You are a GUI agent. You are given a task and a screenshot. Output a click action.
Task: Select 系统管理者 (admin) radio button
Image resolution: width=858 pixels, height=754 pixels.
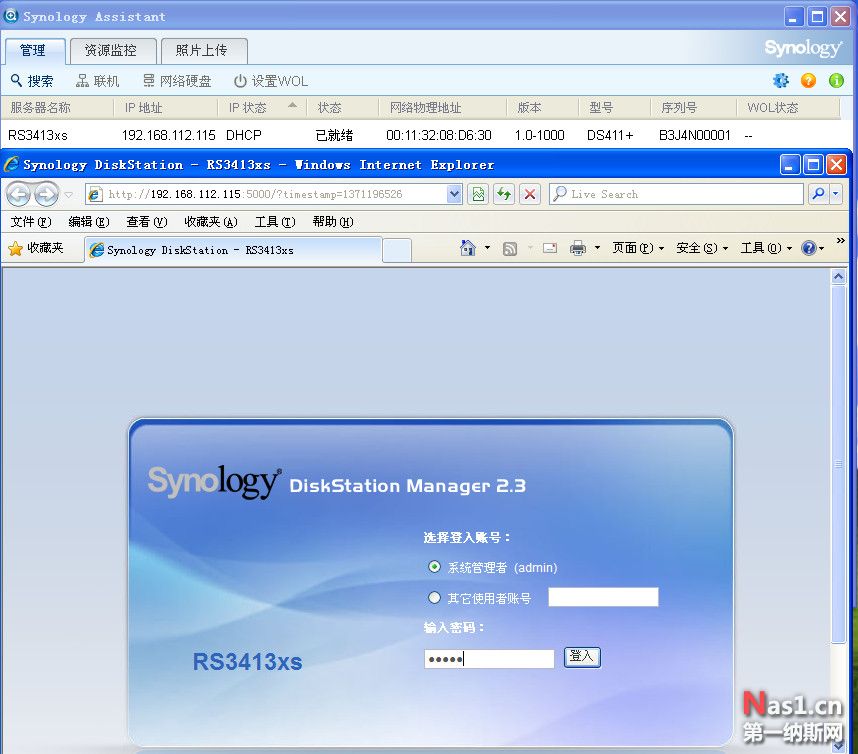(434, 567)
